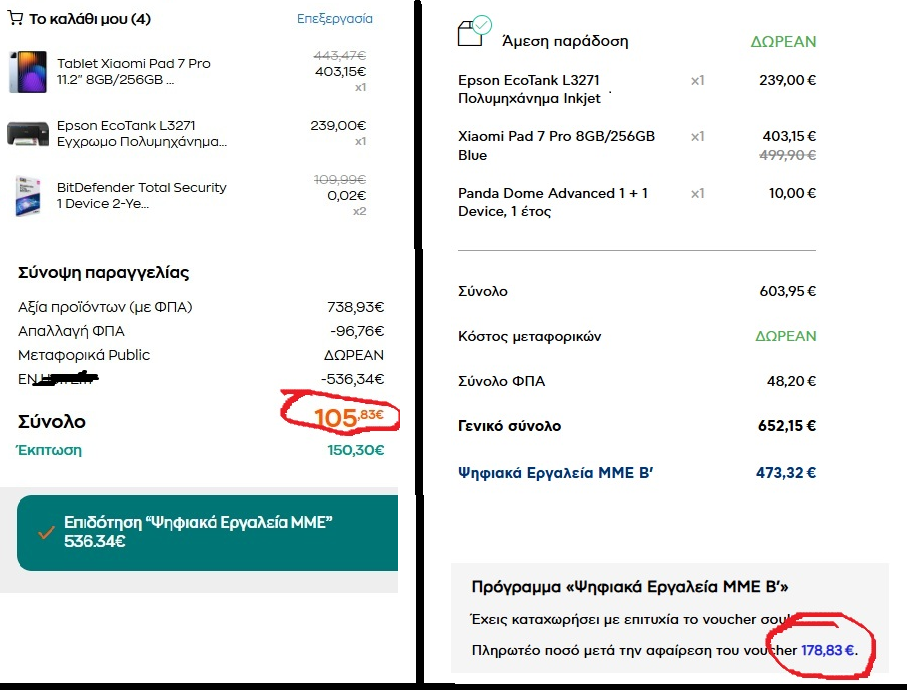Click the Epson EcoTank printer thumbnail
This screenshot has width=907, height=690.
(28, 134)
